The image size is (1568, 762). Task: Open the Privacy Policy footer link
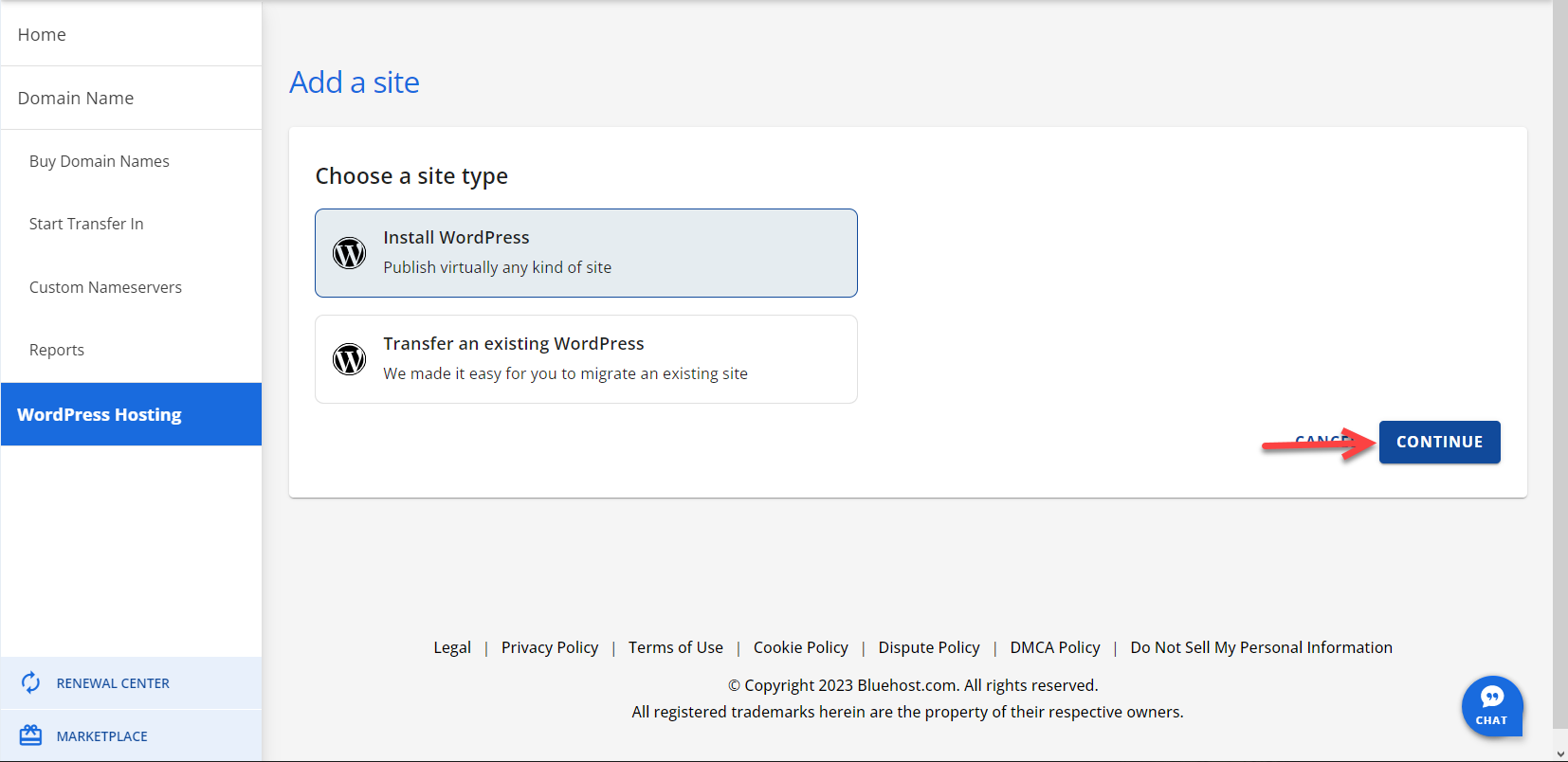(x=550, y=647)
